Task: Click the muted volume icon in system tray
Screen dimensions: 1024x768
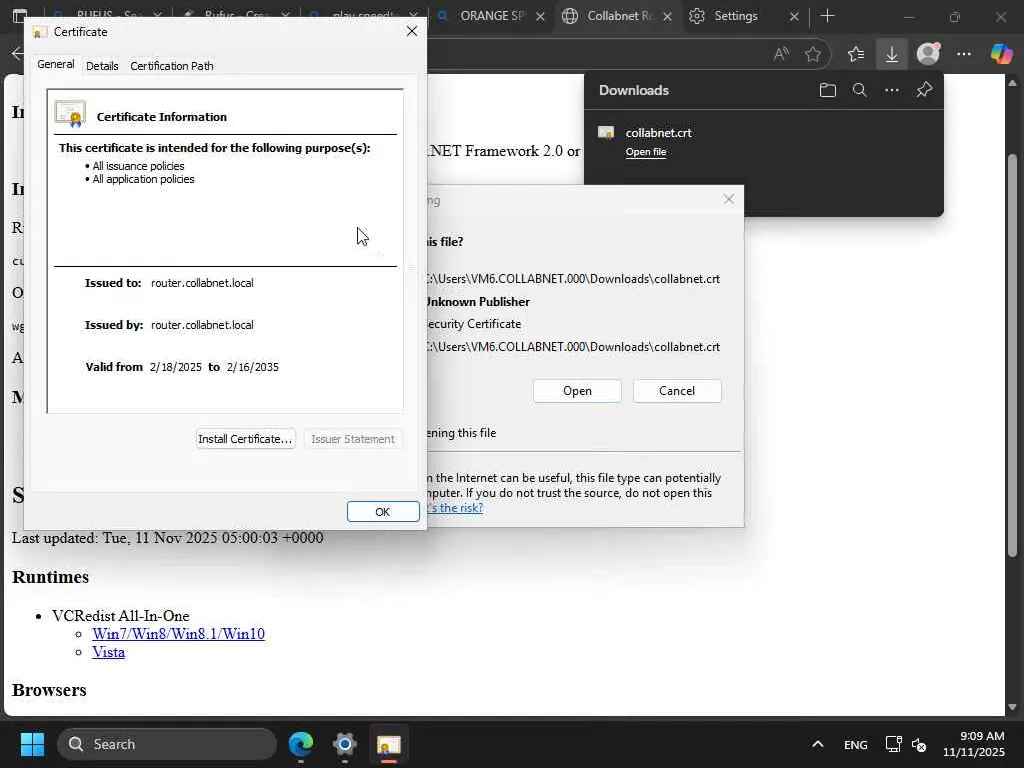Action: coord(919,744)
